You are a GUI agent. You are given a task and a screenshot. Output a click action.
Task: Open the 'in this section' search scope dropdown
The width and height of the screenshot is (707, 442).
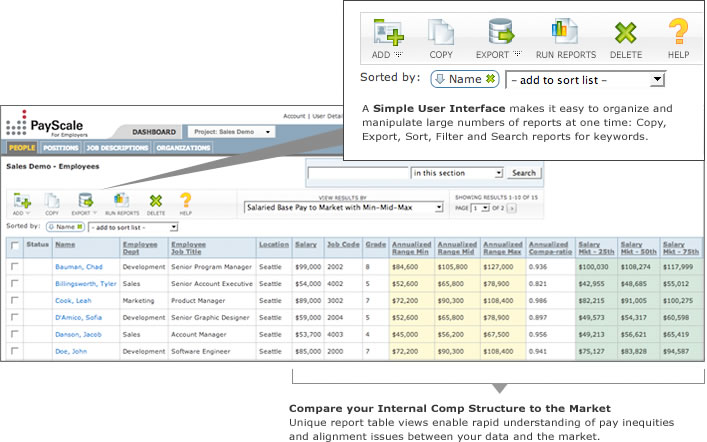pos(457,173)
